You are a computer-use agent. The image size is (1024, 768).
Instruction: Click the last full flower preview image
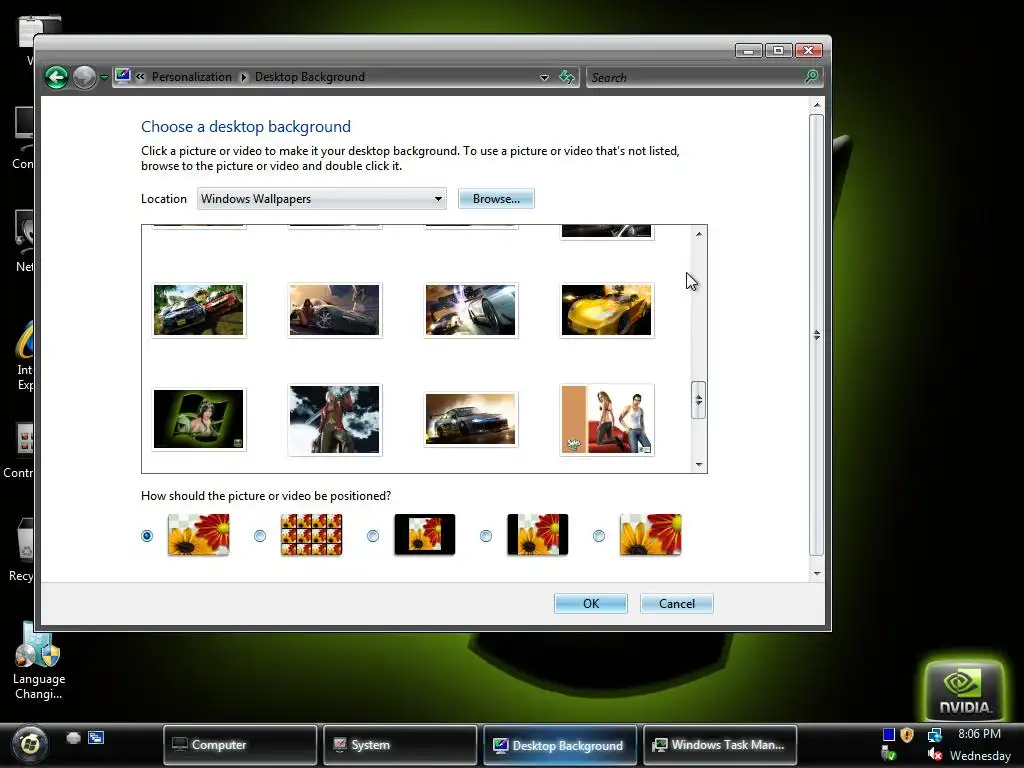click(650, 534)
